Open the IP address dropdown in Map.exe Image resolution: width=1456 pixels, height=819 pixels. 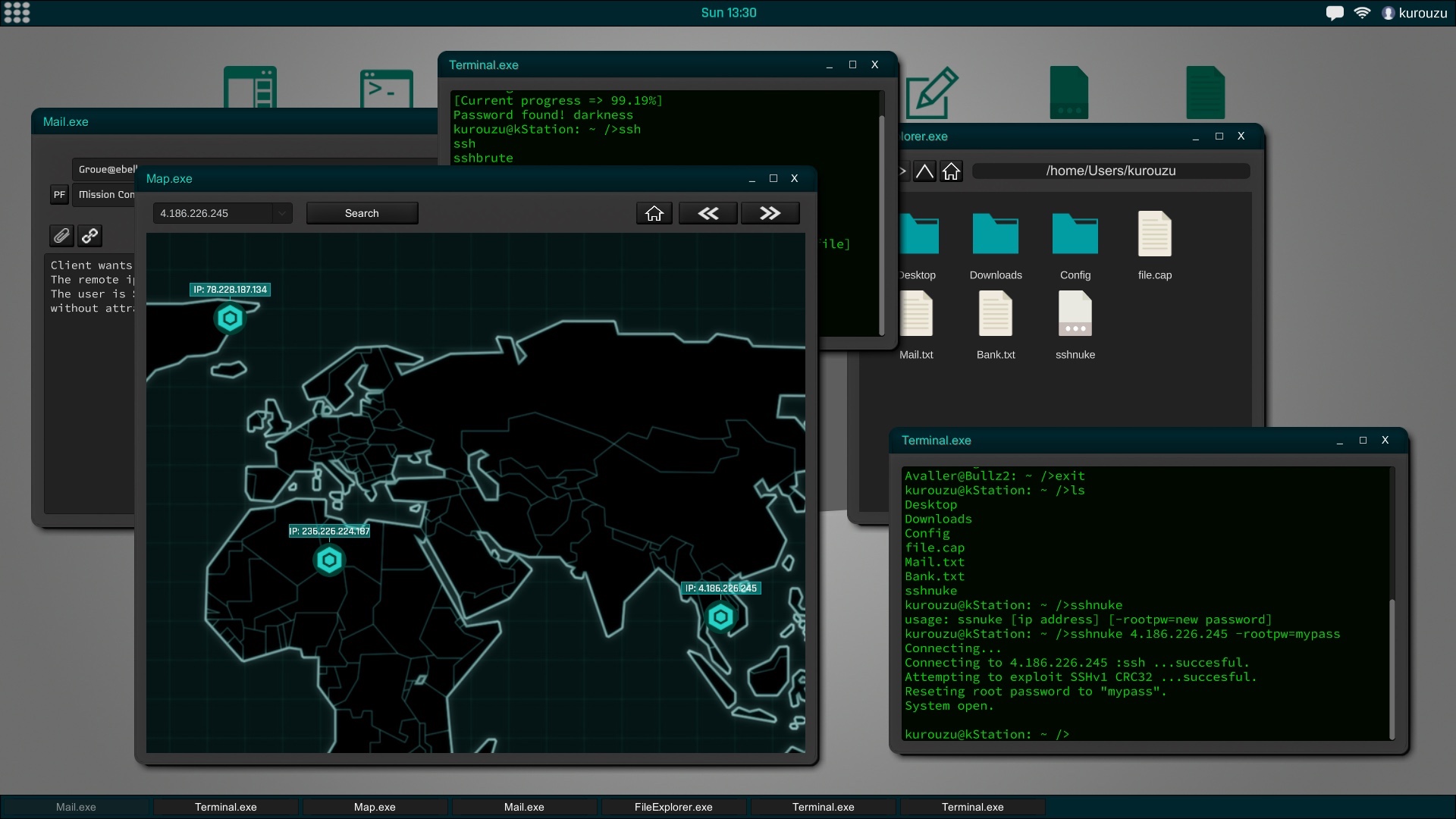[281, 213]
